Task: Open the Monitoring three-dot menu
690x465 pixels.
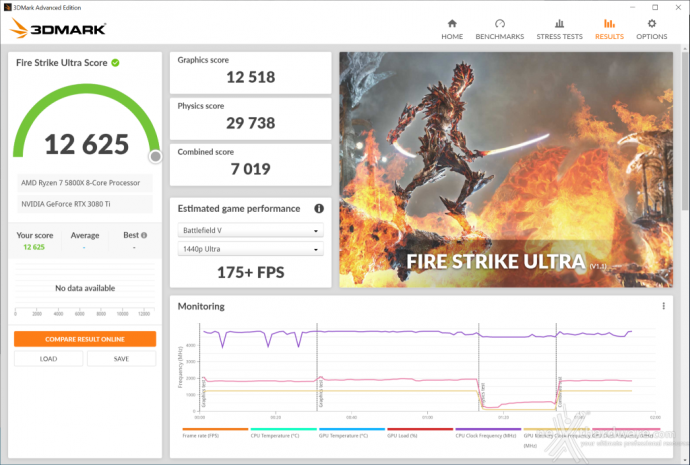Action: [664, 306]
